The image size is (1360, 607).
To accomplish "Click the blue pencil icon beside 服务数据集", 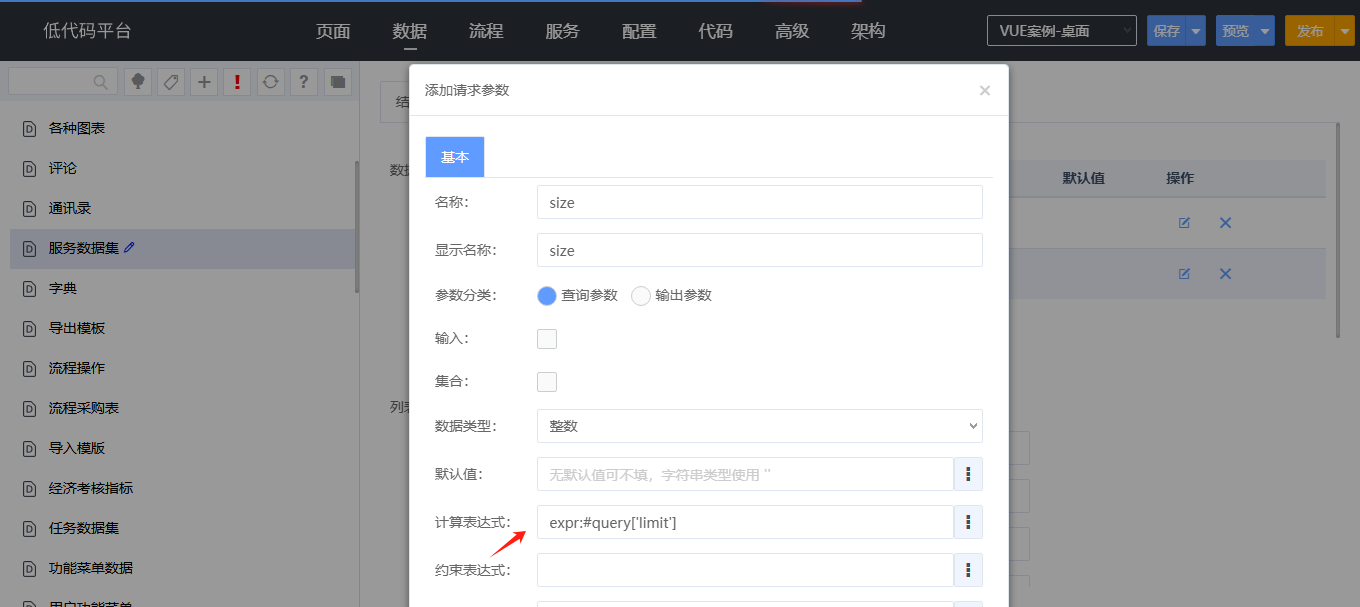I will coord(129,247).
